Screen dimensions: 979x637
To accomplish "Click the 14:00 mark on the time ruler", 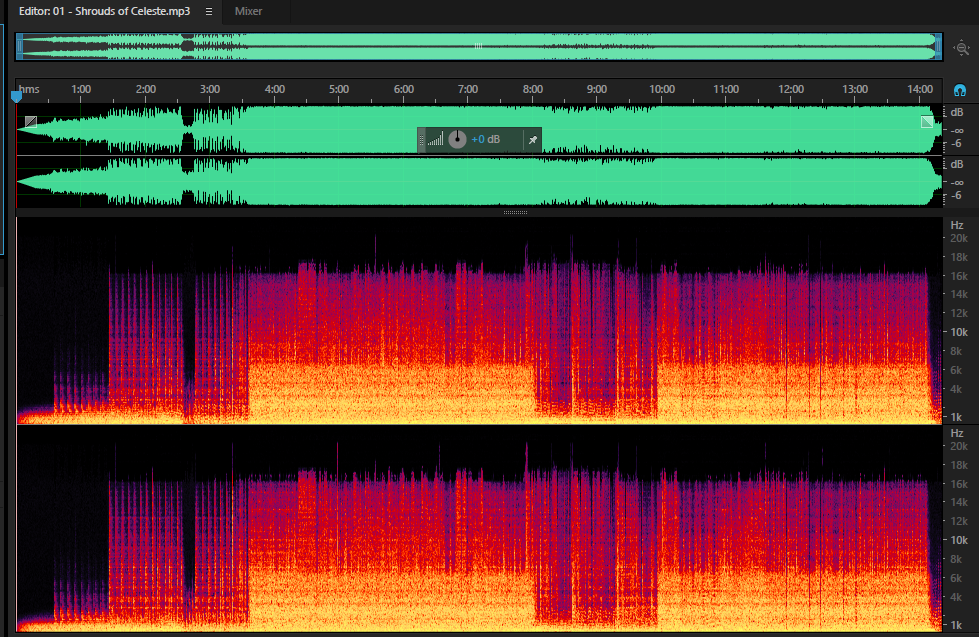I will (920, 89).
